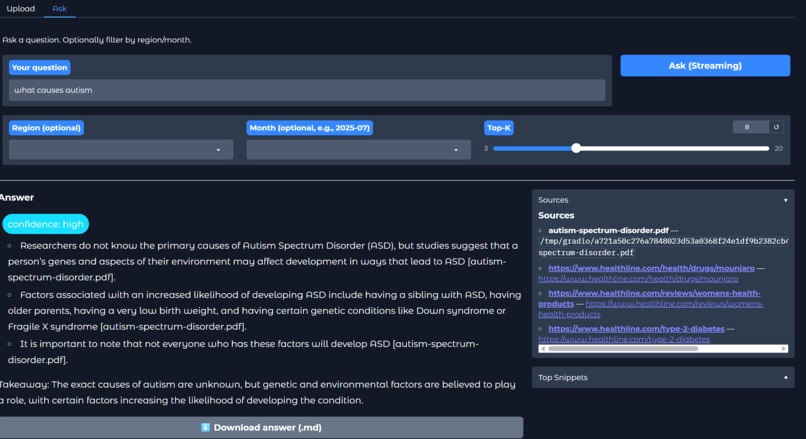
Task: Click the confidence: high badge
Action: 45,224
